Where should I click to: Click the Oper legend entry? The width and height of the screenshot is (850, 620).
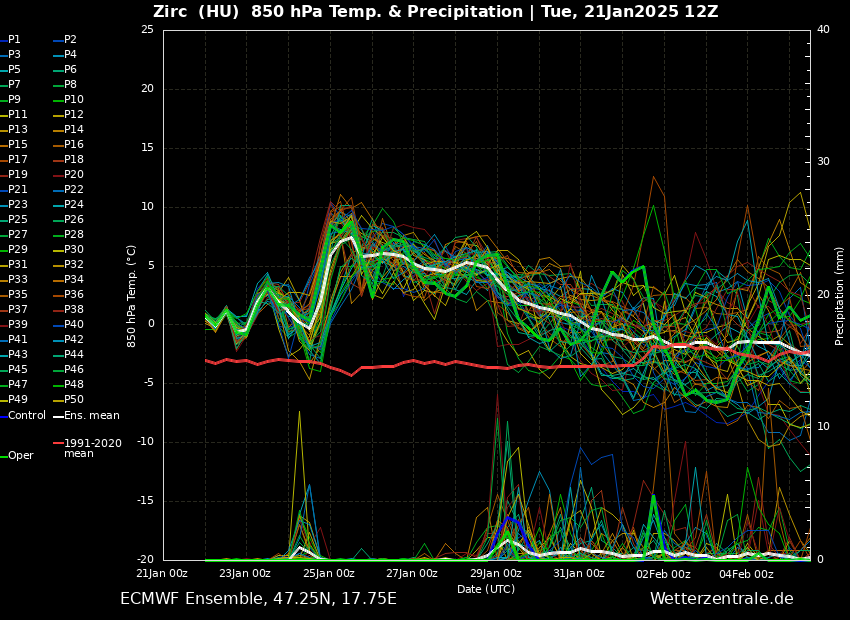[20, 456]
